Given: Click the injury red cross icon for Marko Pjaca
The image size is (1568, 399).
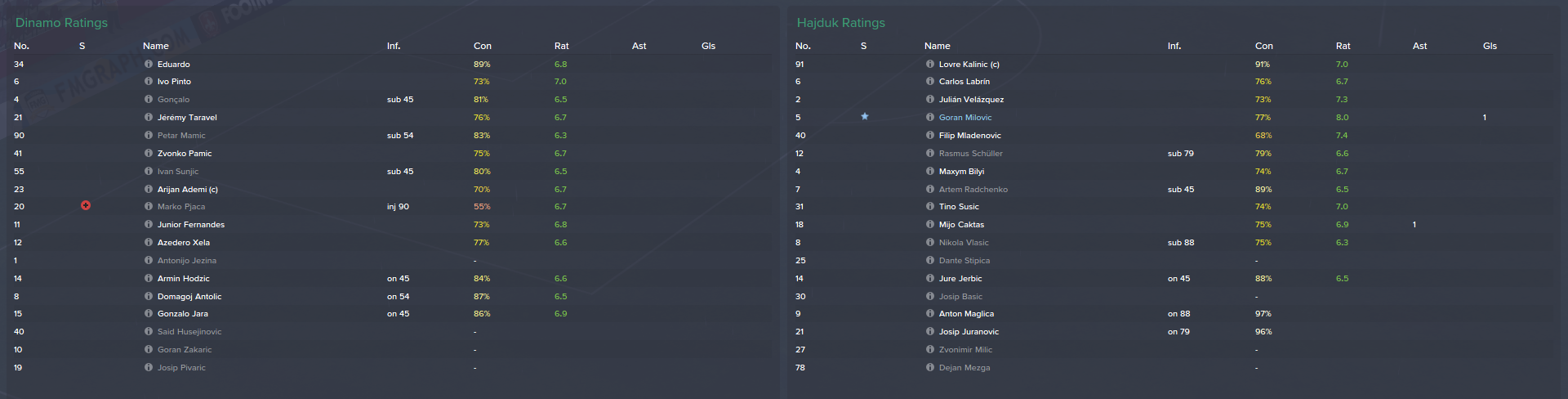Looking at the screenshot, I should [x=86, y=206].
